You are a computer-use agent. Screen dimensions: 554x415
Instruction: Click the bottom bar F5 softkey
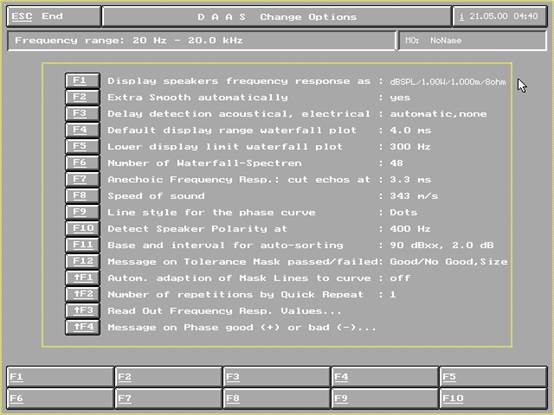pyautogui.click(x=494, y=377)
